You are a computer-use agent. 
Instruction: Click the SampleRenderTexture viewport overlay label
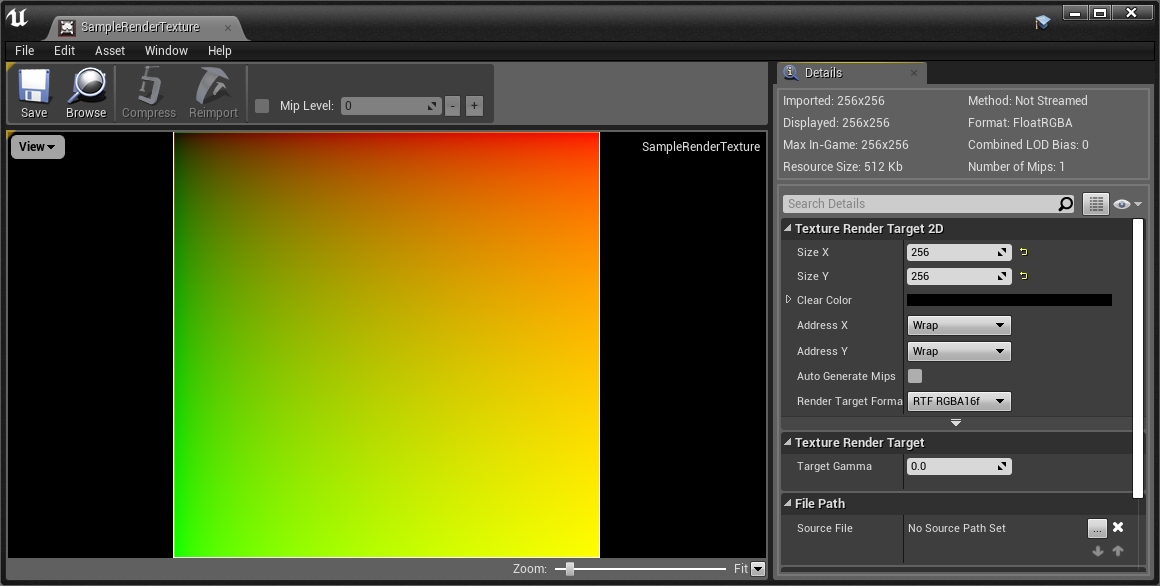click(x=701, y=146)
